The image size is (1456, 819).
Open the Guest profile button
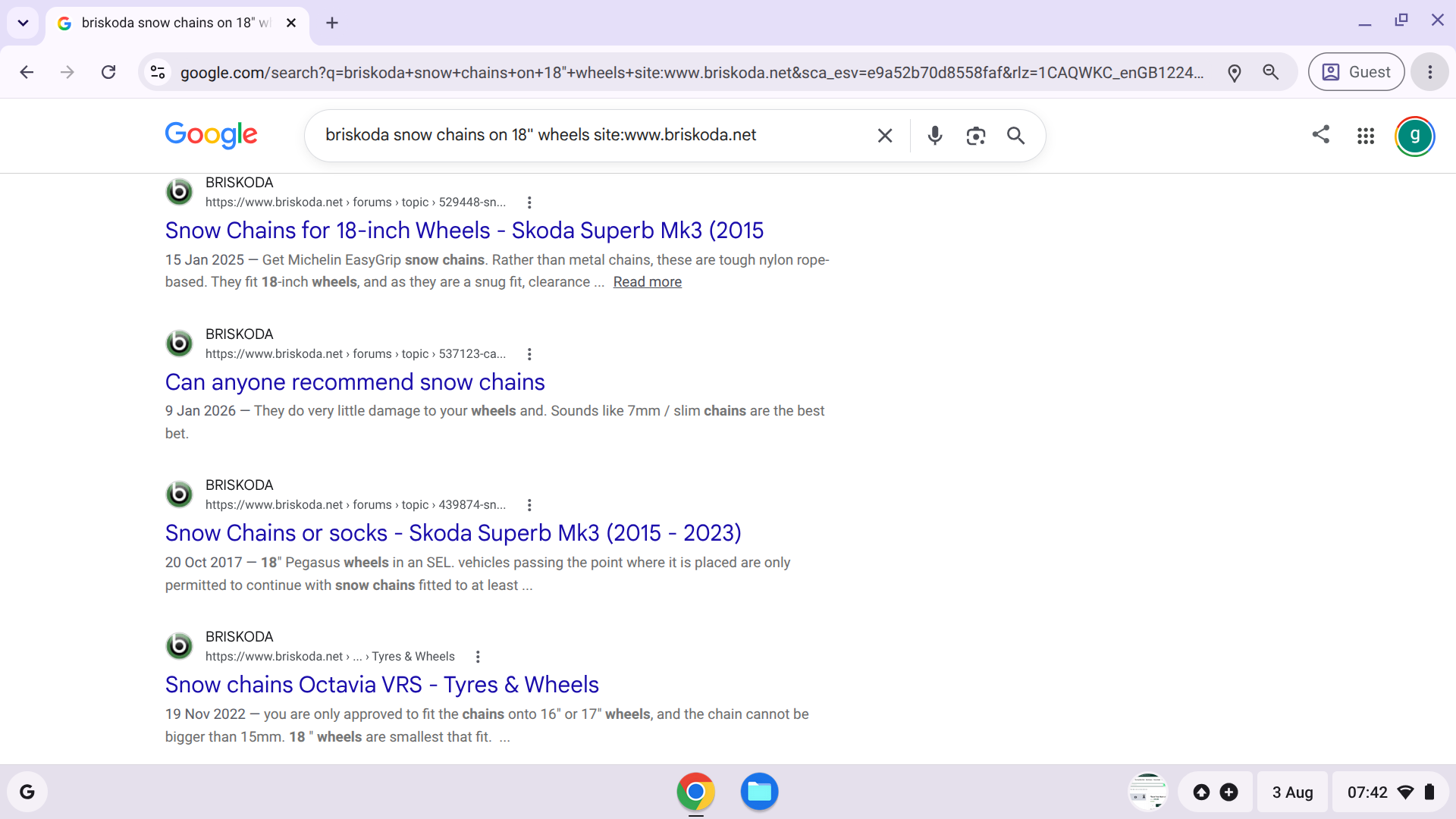pyautogui.click(x=1356, y=72)
